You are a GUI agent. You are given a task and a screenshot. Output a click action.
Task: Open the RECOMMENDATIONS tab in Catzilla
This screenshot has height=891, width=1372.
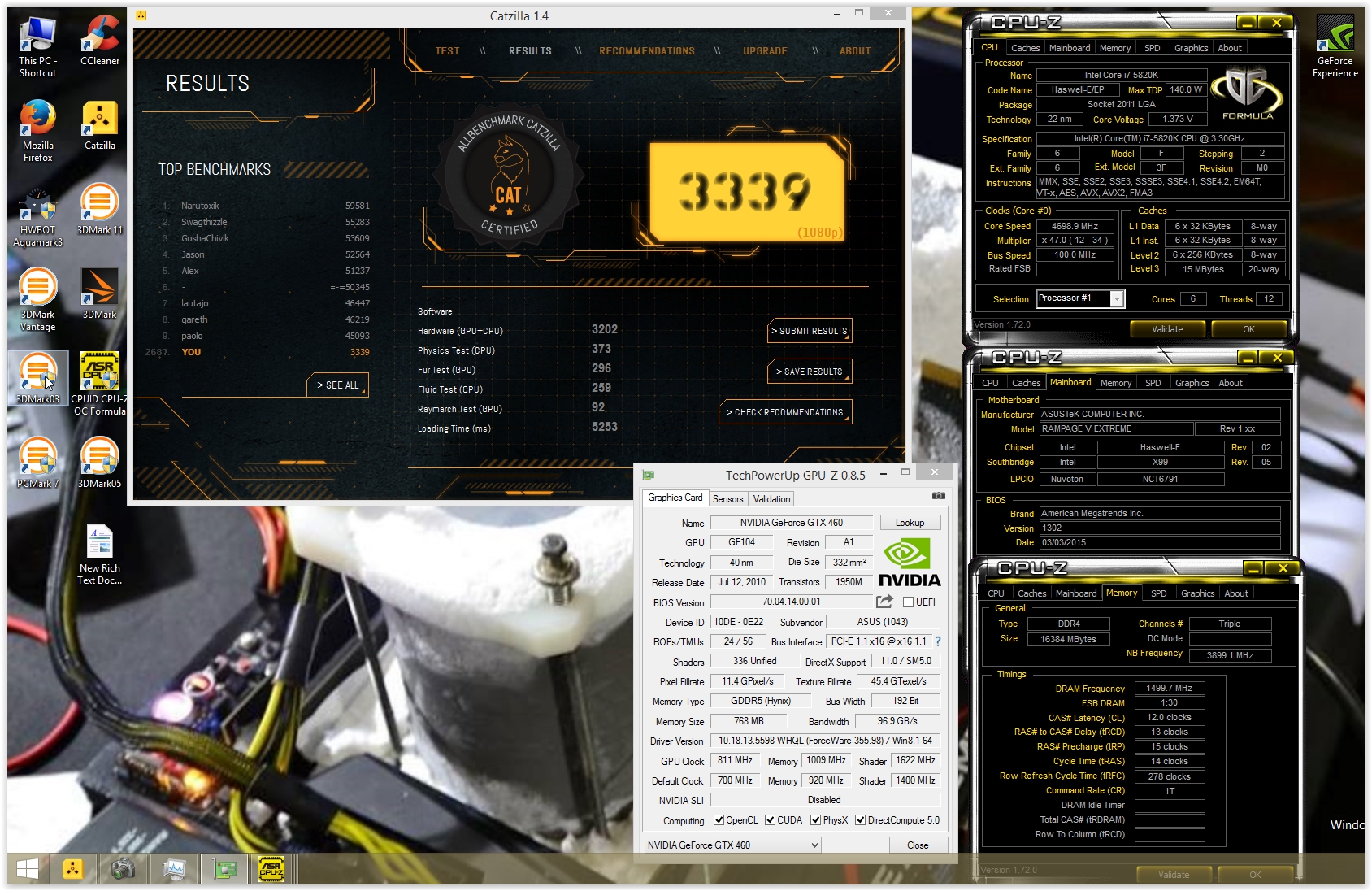647,51
